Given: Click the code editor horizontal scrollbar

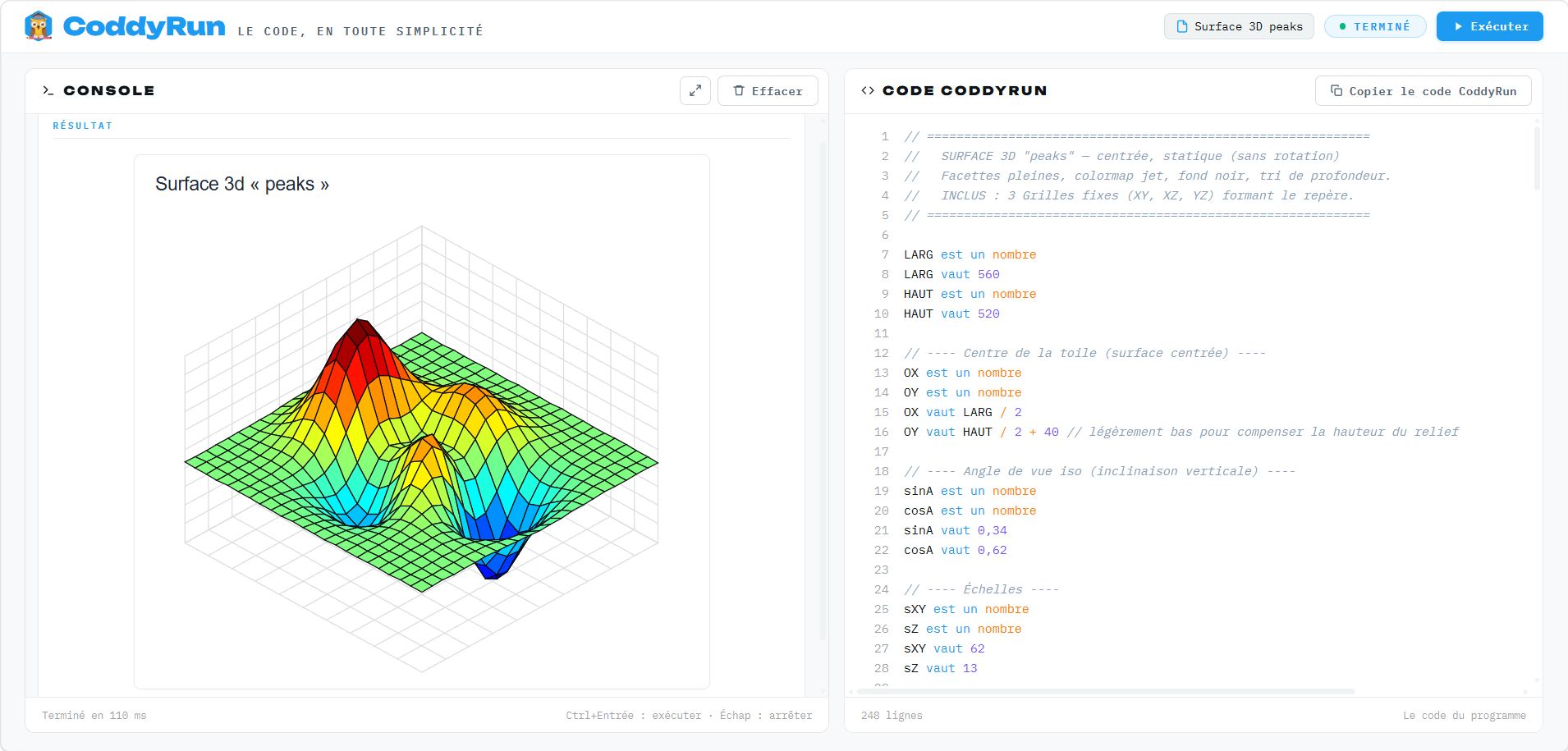Looking at the screenshot, I should tap(1105, 692).
